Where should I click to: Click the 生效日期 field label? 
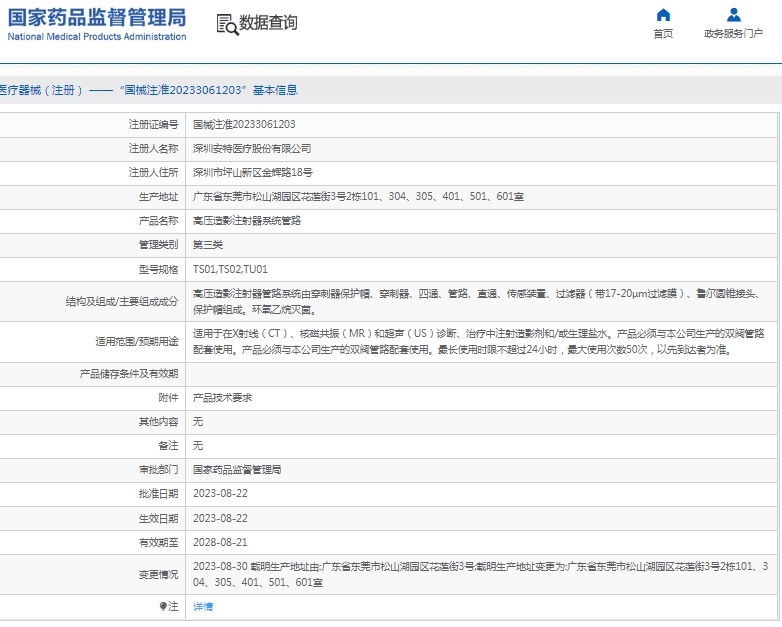pyautogui.click(x=158, y=518)
